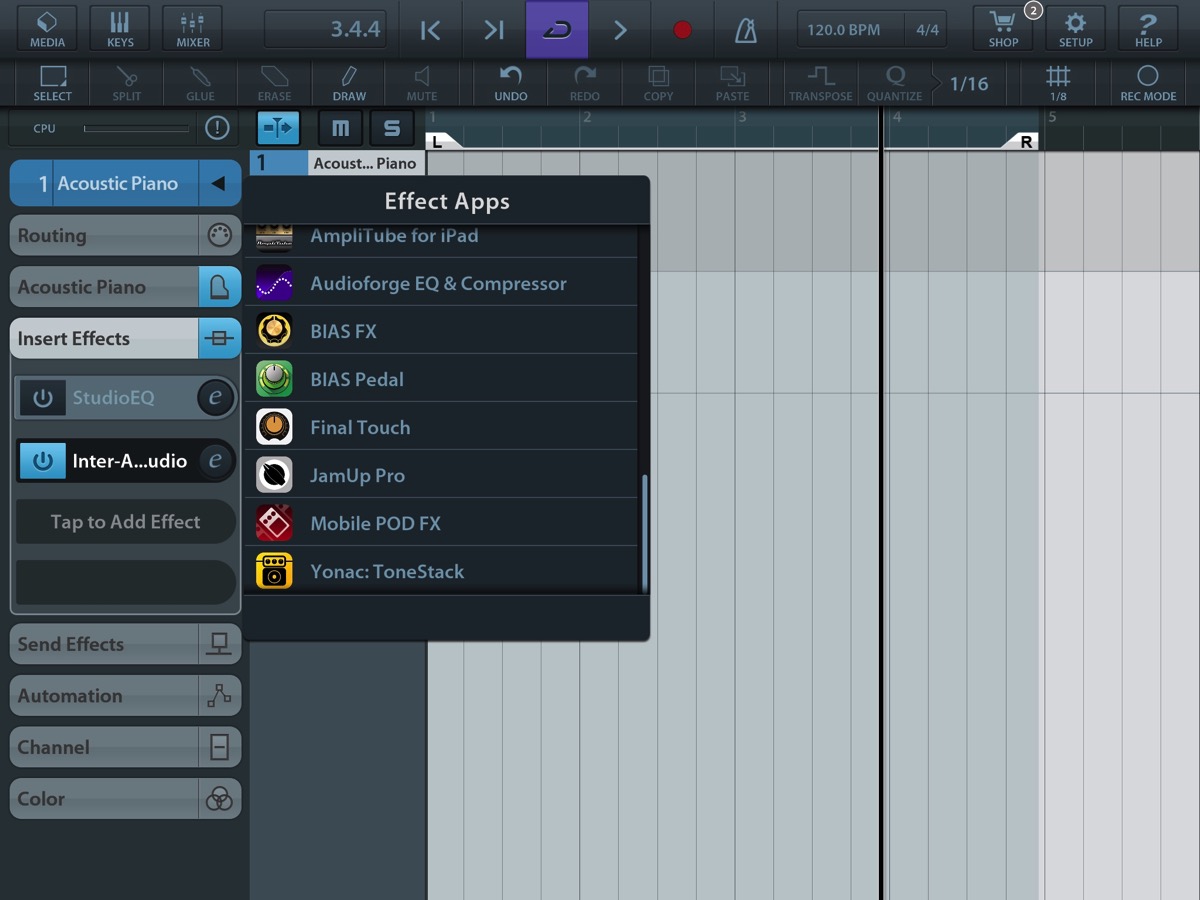Open the Media browser
Image resolution: width=1200 pixels, height=900 pixels.
47,29
